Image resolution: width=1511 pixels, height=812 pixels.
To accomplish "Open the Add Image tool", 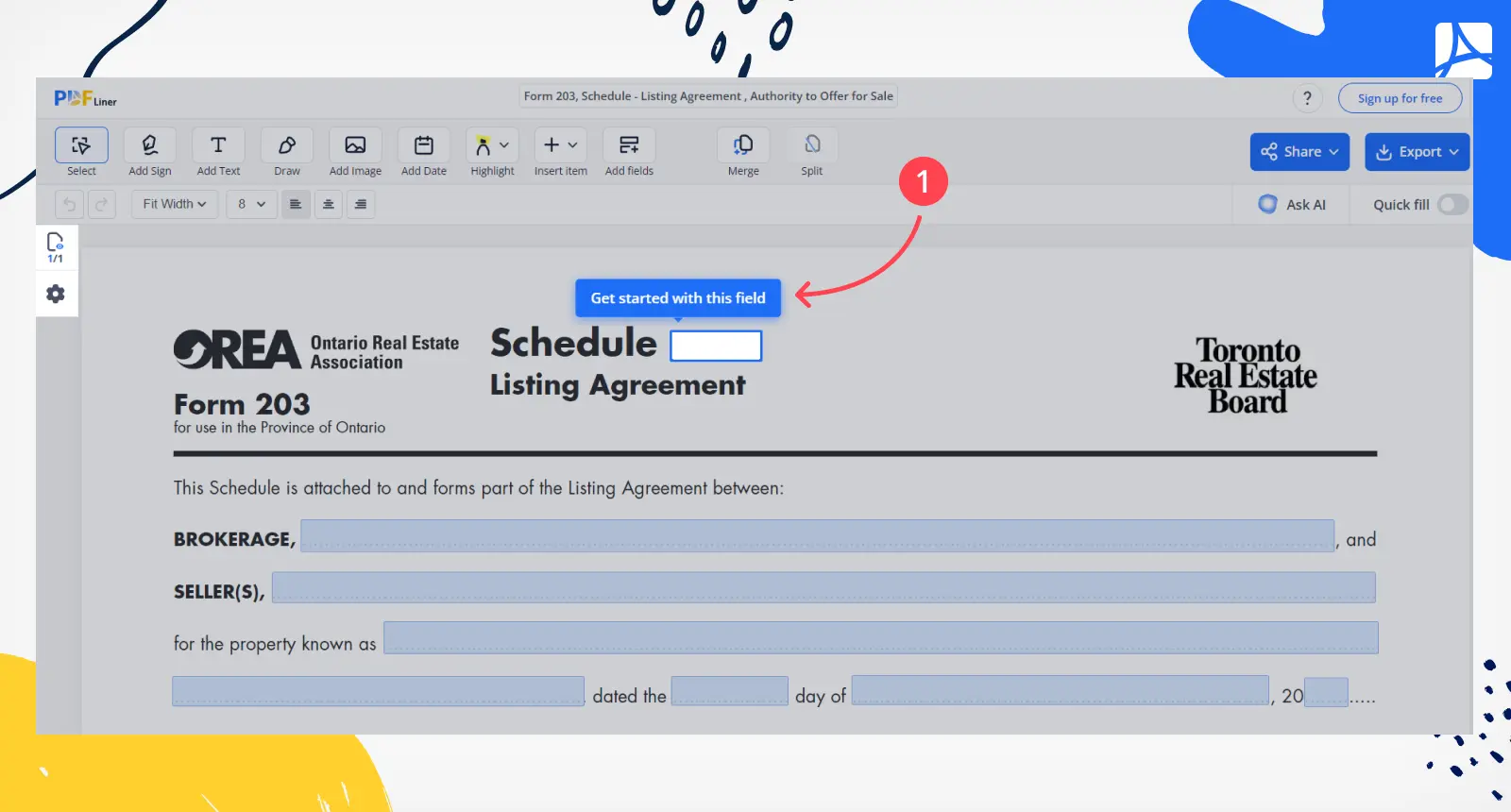I will 355,145.
